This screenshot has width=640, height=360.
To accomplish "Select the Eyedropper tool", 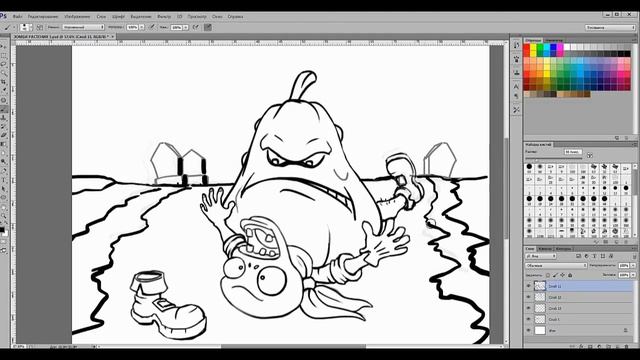I will pyautogui.click(x=4, y=90).
